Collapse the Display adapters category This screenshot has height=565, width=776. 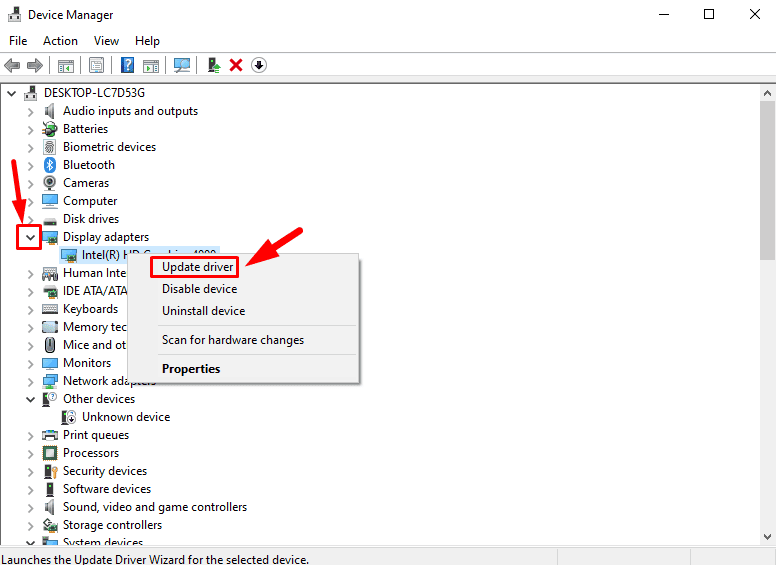click(x=30, y=237)
